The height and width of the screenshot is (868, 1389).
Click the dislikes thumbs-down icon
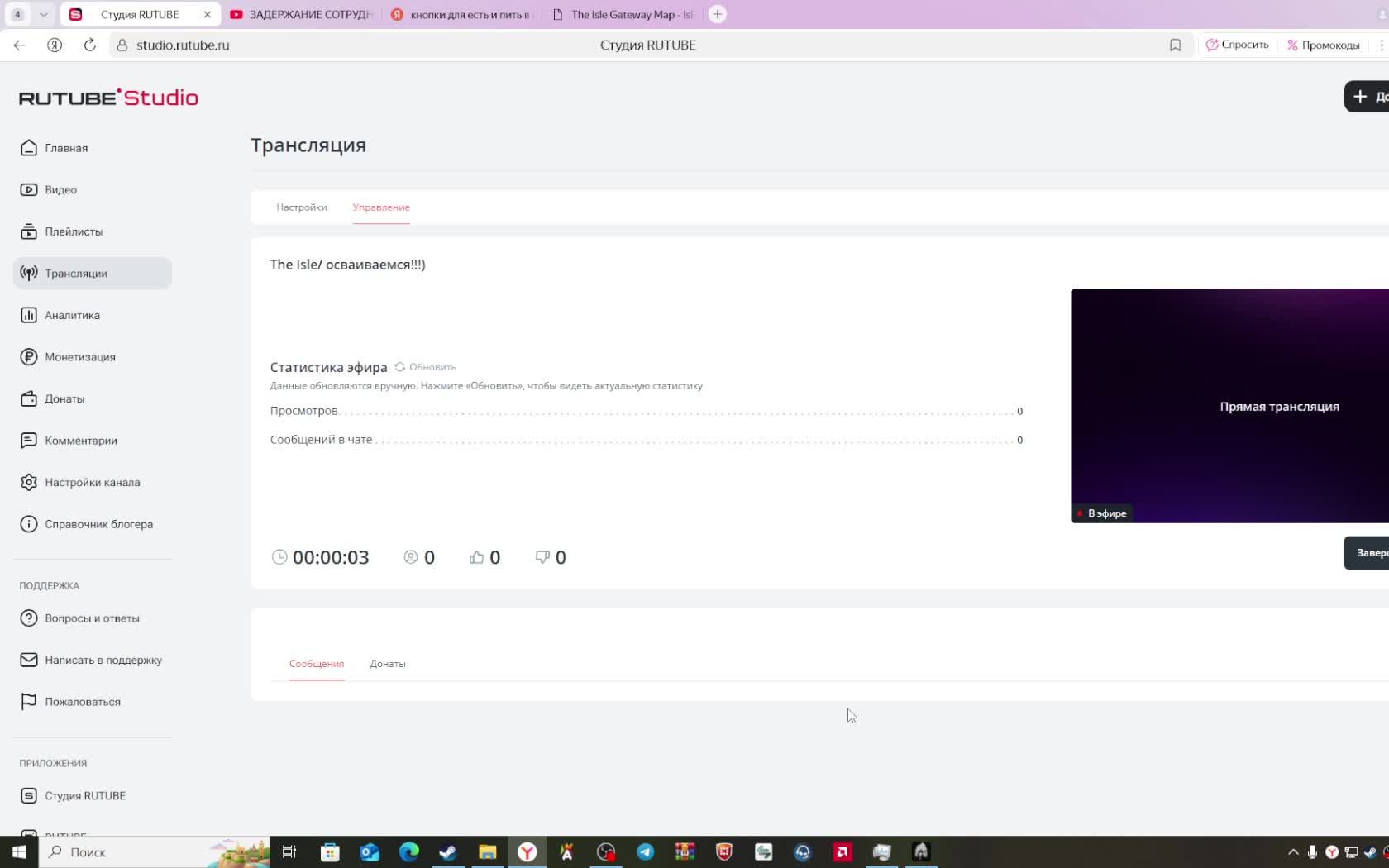coord(542,557)
